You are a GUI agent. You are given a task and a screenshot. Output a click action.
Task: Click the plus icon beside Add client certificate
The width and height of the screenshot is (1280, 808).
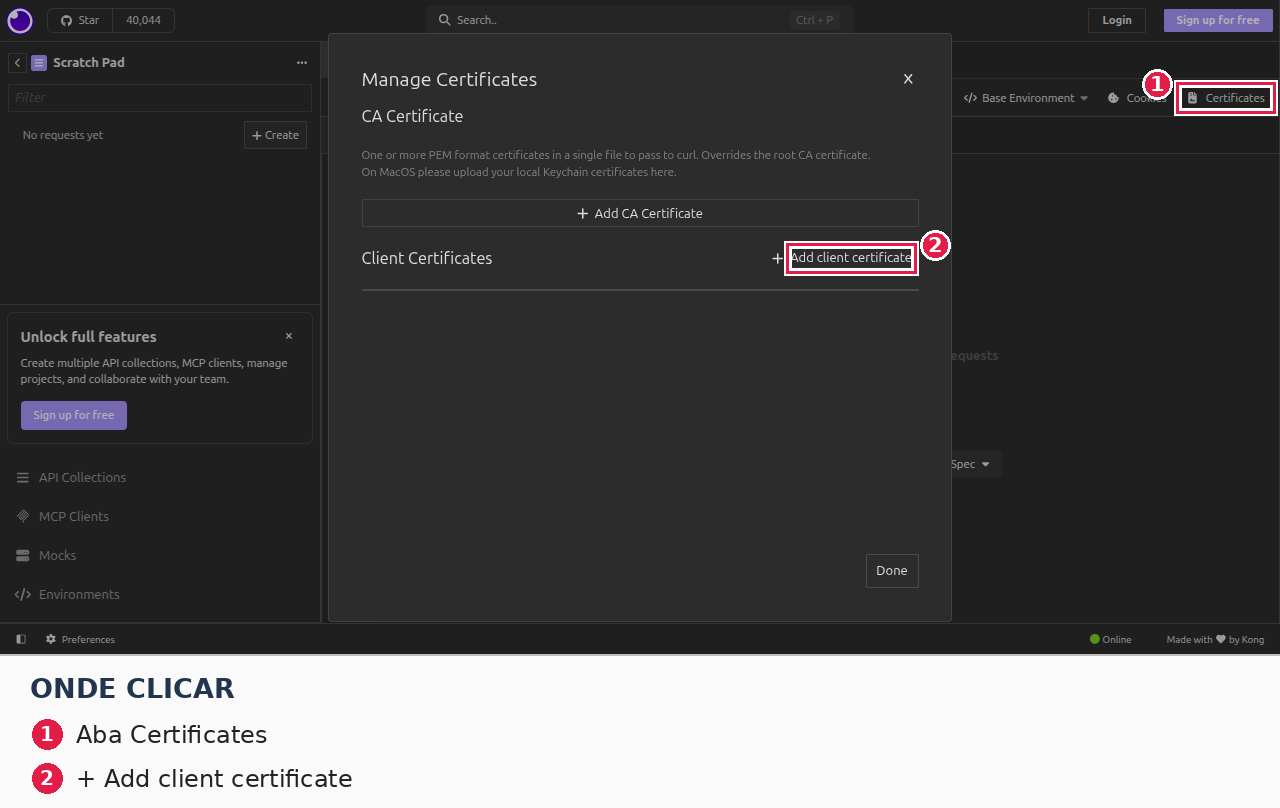778,258
